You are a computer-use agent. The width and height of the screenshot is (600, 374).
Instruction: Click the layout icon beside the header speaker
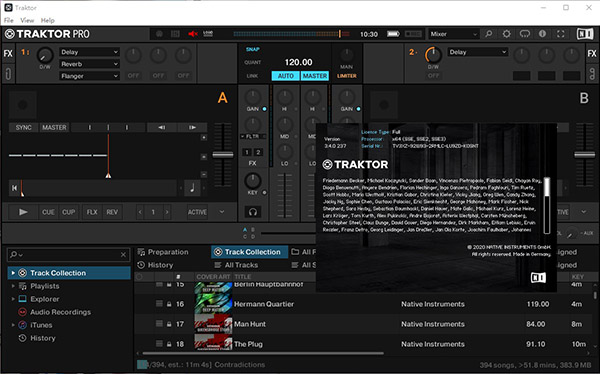[x=175, y=34]
